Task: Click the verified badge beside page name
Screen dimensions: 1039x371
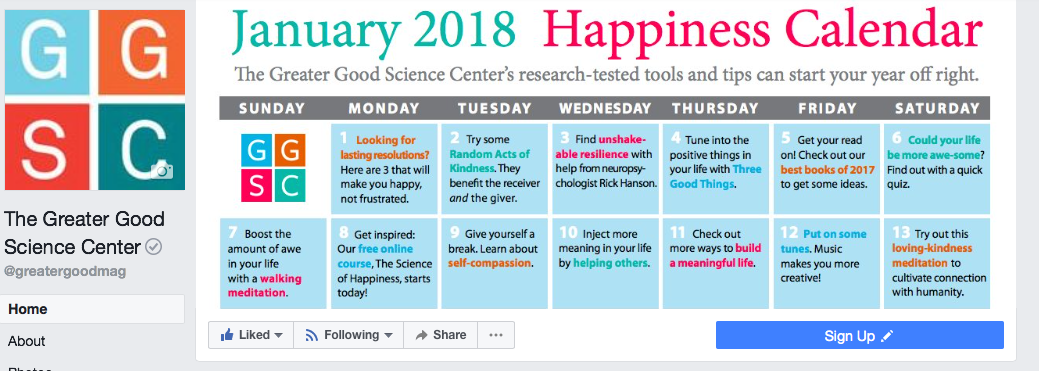Action: [154, 247]
